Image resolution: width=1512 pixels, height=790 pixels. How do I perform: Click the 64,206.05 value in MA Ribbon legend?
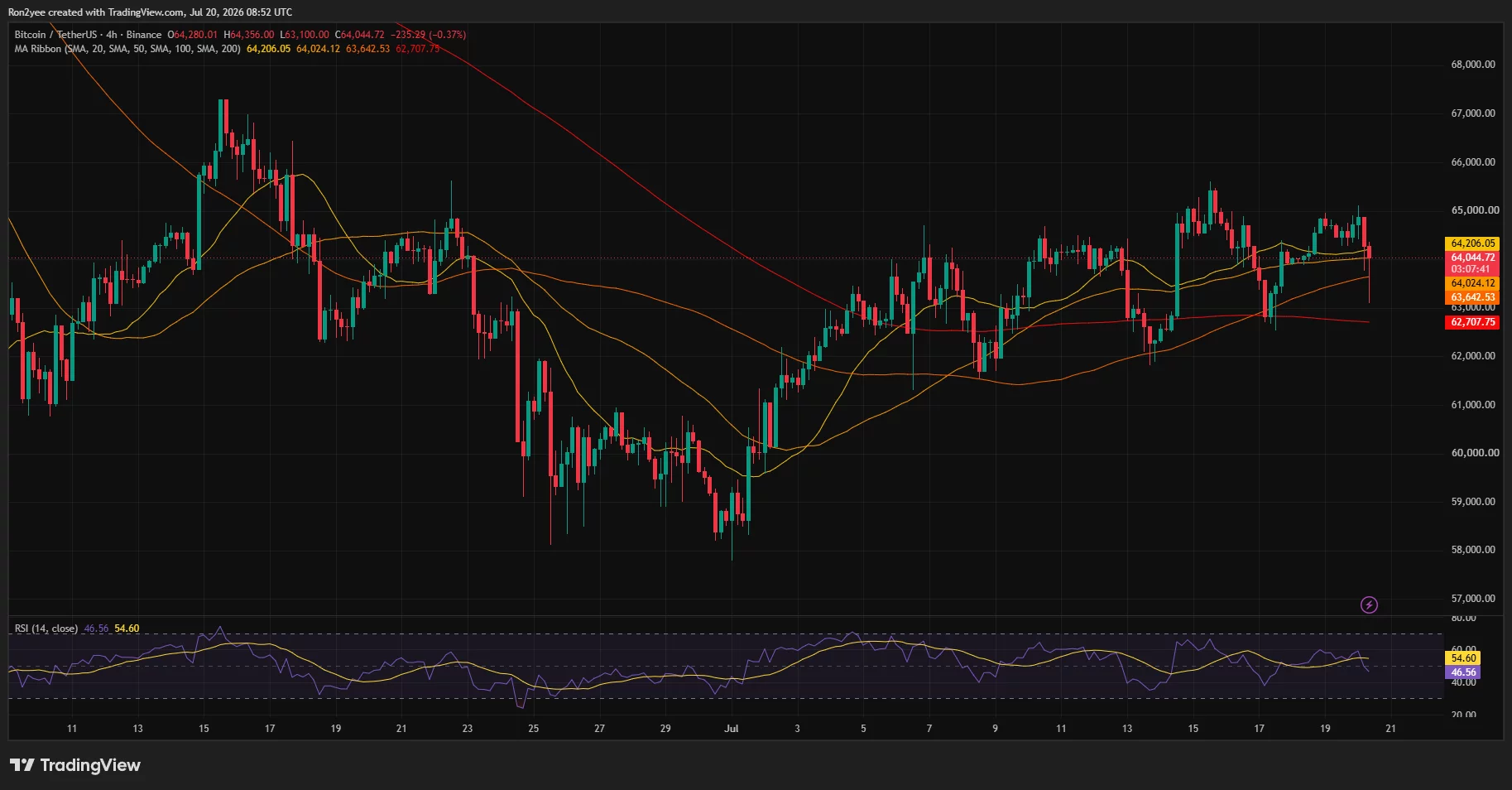(269, 49)
